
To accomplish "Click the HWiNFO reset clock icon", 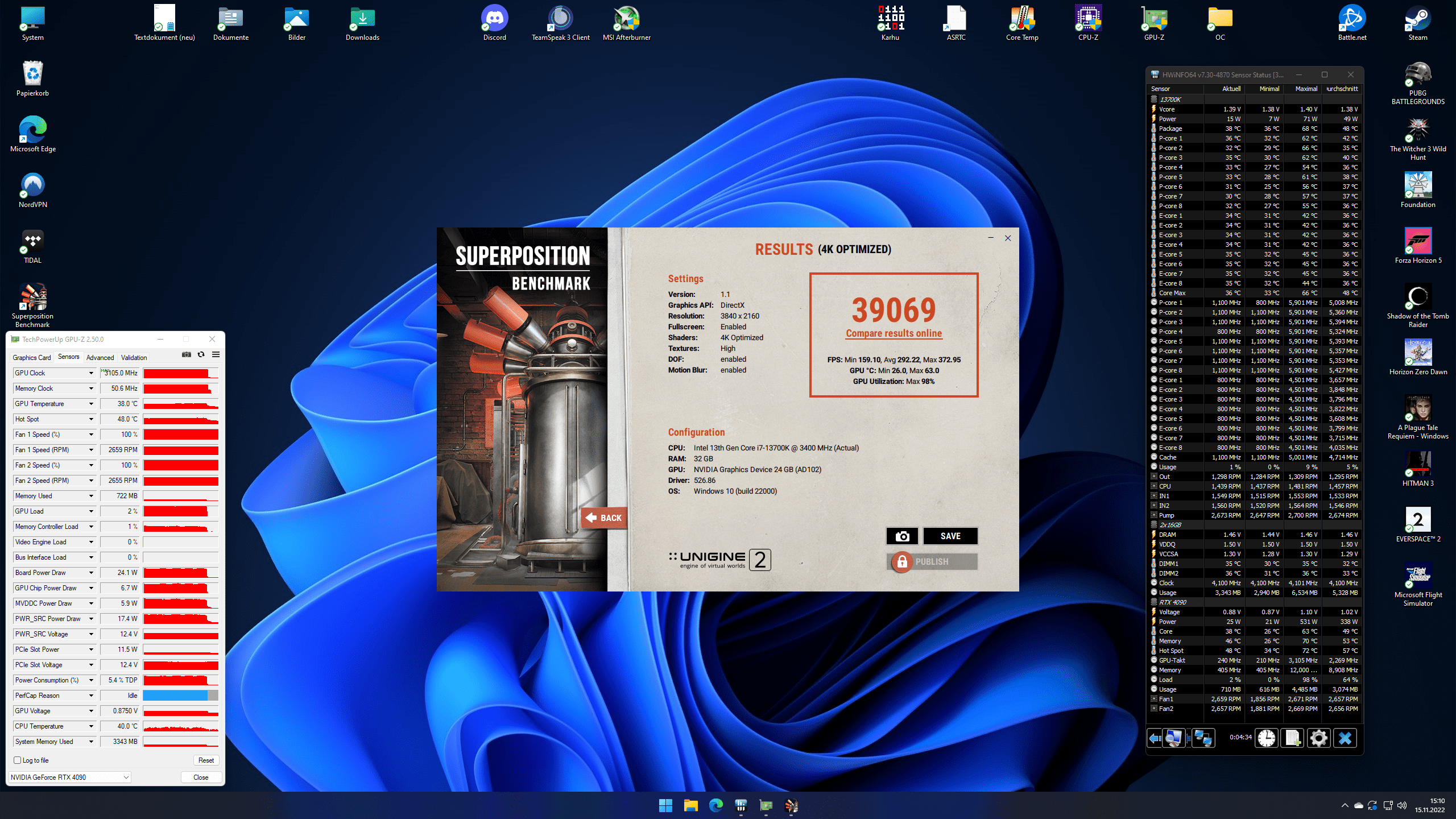I will point(1266,738).
